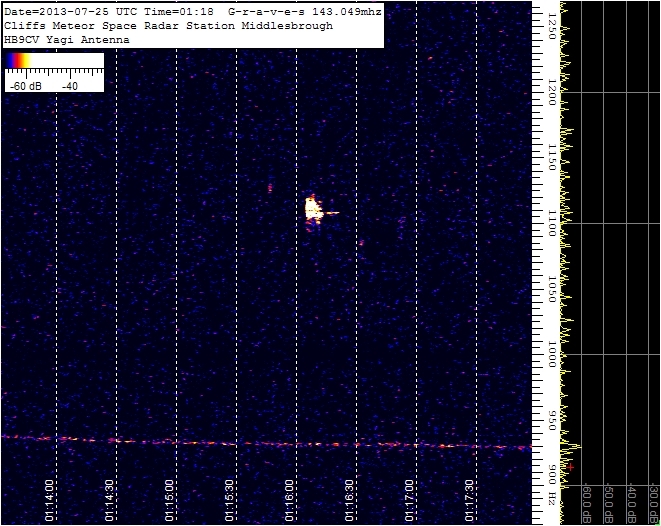Viewport: 661px width, 526px height.
Task: Select the 01:16:30 time marker label
Action: [x=350, y=500]
